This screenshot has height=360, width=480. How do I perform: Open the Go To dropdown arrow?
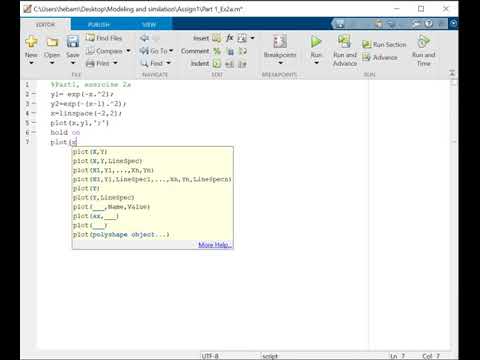click(x=171, y=51)
